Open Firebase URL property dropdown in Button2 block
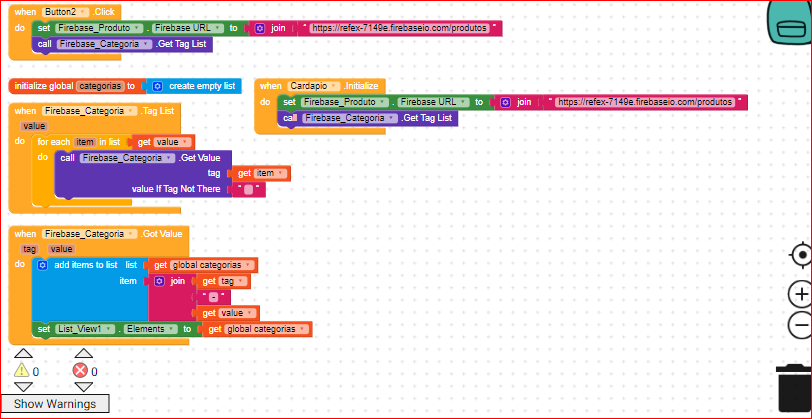This screenshot has height=419, width=812. (188, 28)
